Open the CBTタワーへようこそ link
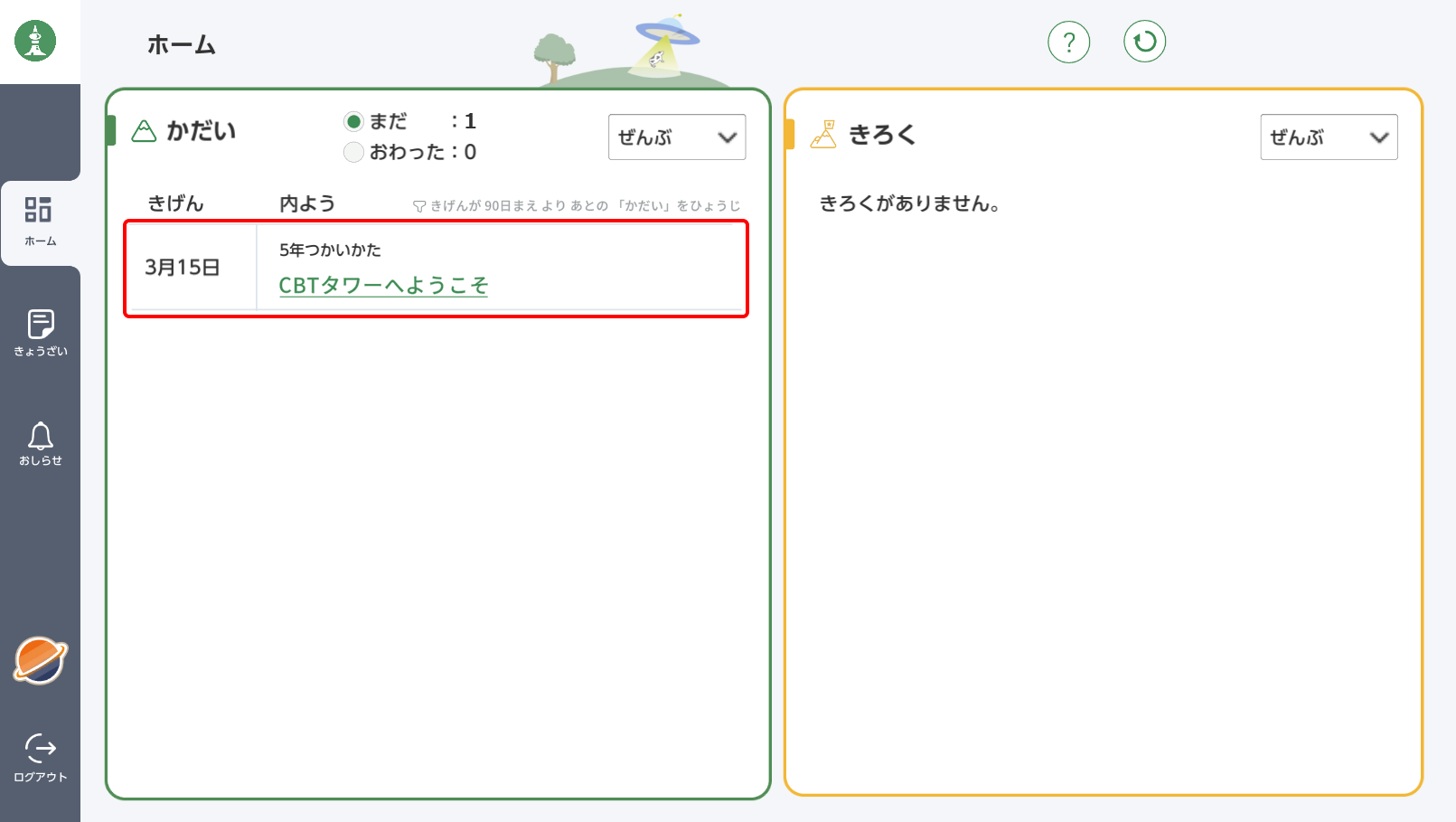The image size is (1456, 822). coord(383,286)
